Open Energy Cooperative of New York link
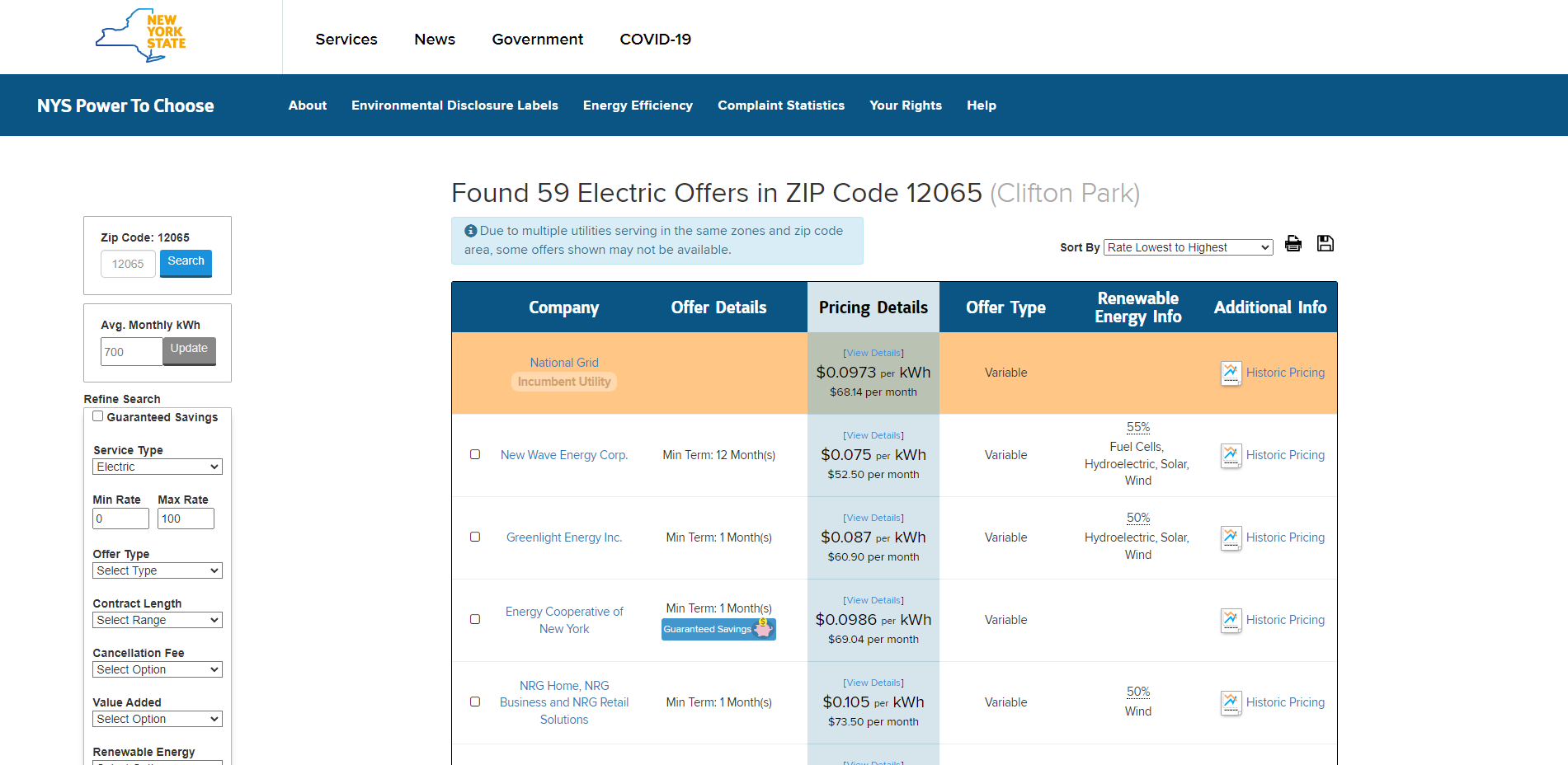This screenshot has width=1568, height=765. pyautogui.click(x=564, y=620)
